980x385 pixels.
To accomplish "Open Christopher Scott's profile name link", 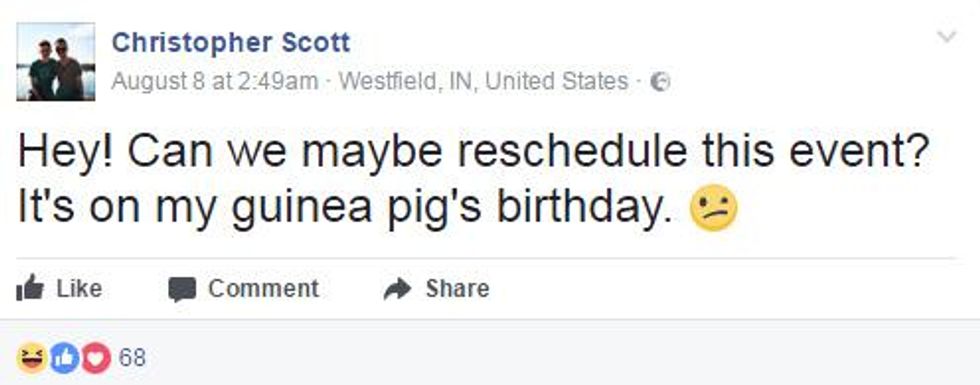I will pyautogui.click(x=231, y=43).
